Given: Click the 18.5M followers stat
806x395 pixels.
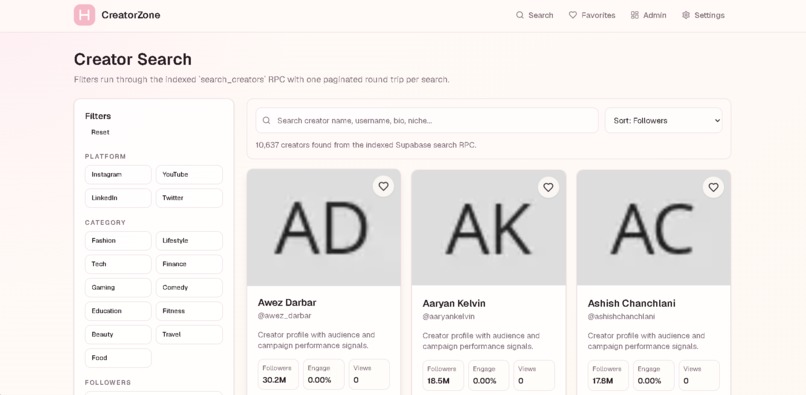Looking at the screenshot, I should [443, 375].
